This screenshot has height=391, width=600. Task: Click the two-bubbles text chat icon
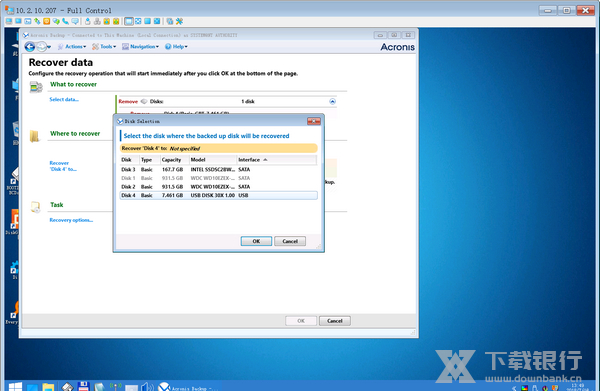point(56,21)
